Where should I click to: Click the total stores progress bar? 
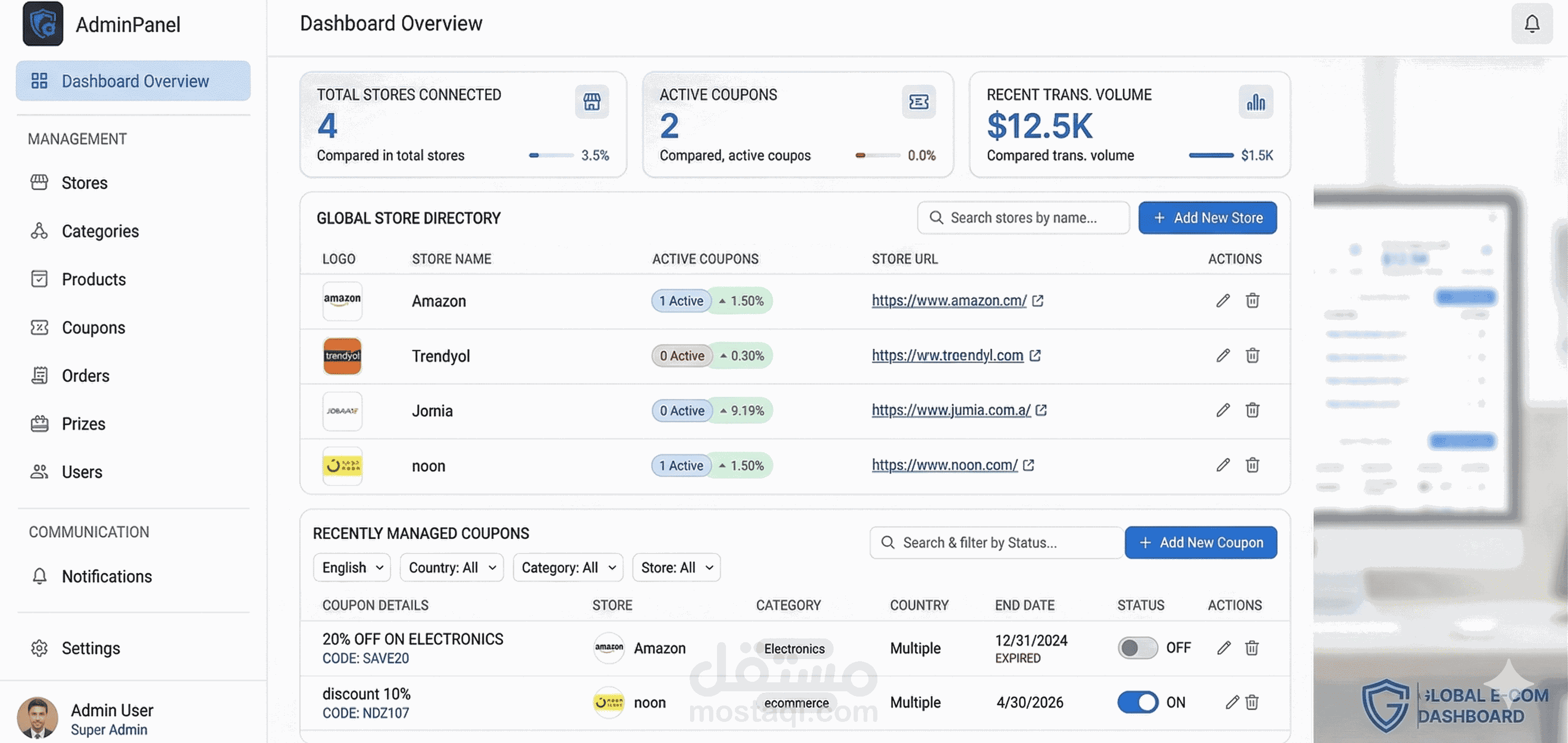551,155
